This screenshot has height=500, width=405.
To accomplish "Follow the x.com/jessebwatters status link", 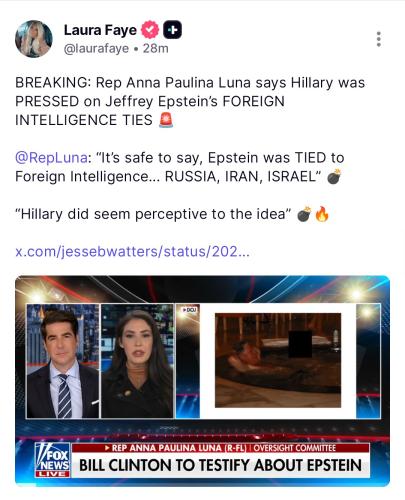I will click(x=132, y=251).
